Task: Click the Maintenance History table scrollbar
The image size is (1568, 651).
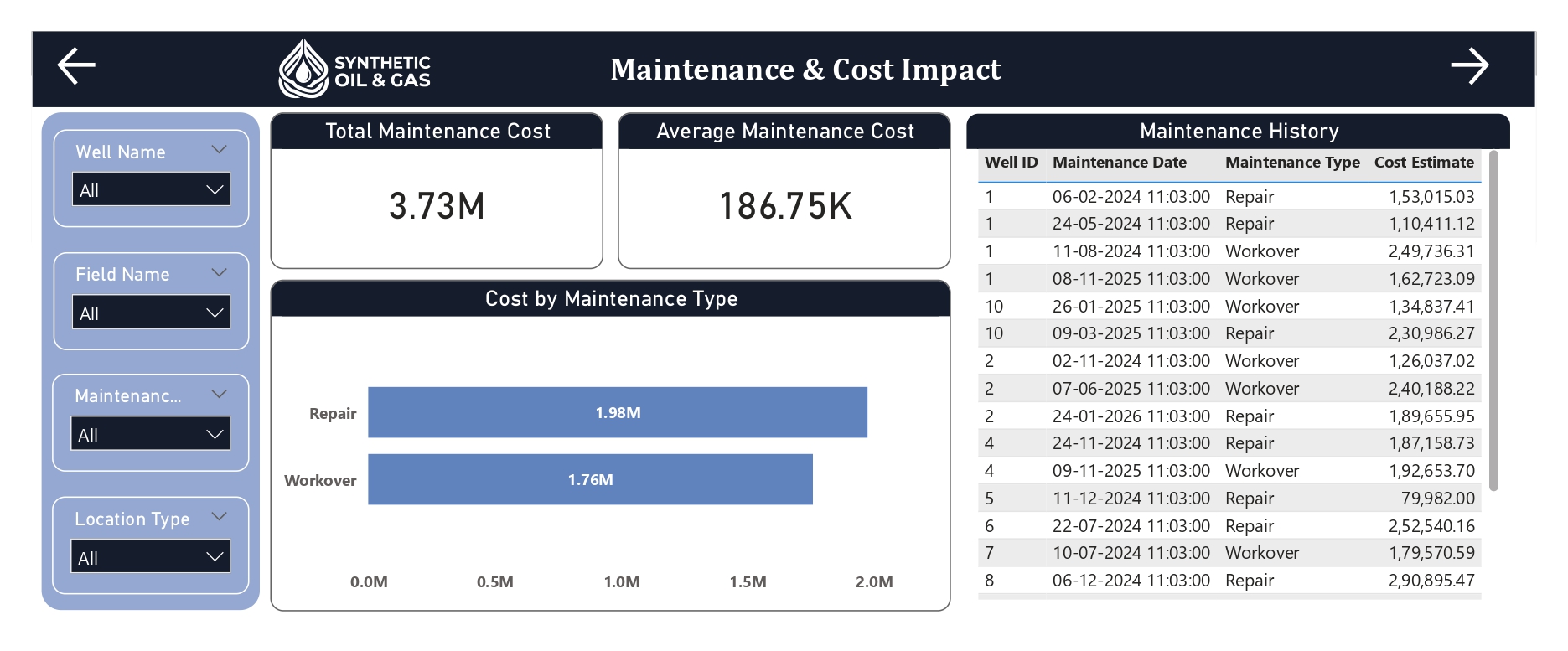Action: 1493,320
